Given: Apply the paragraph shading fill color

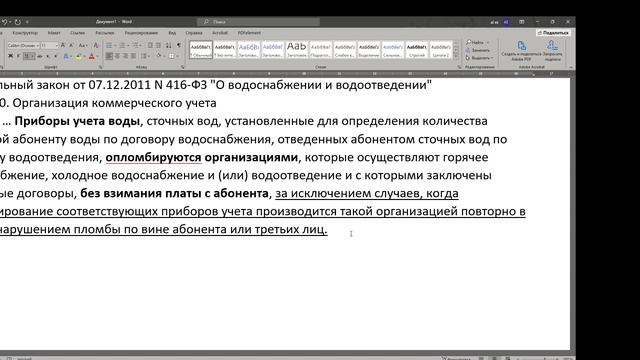Looking at the screenshot, I should point(159,56).
